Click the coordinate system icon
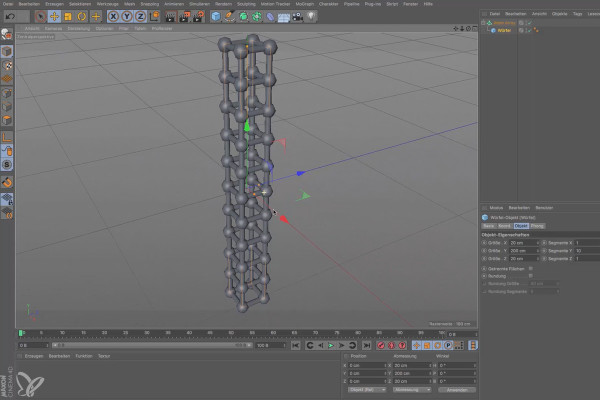 click(x=154, y=16)
